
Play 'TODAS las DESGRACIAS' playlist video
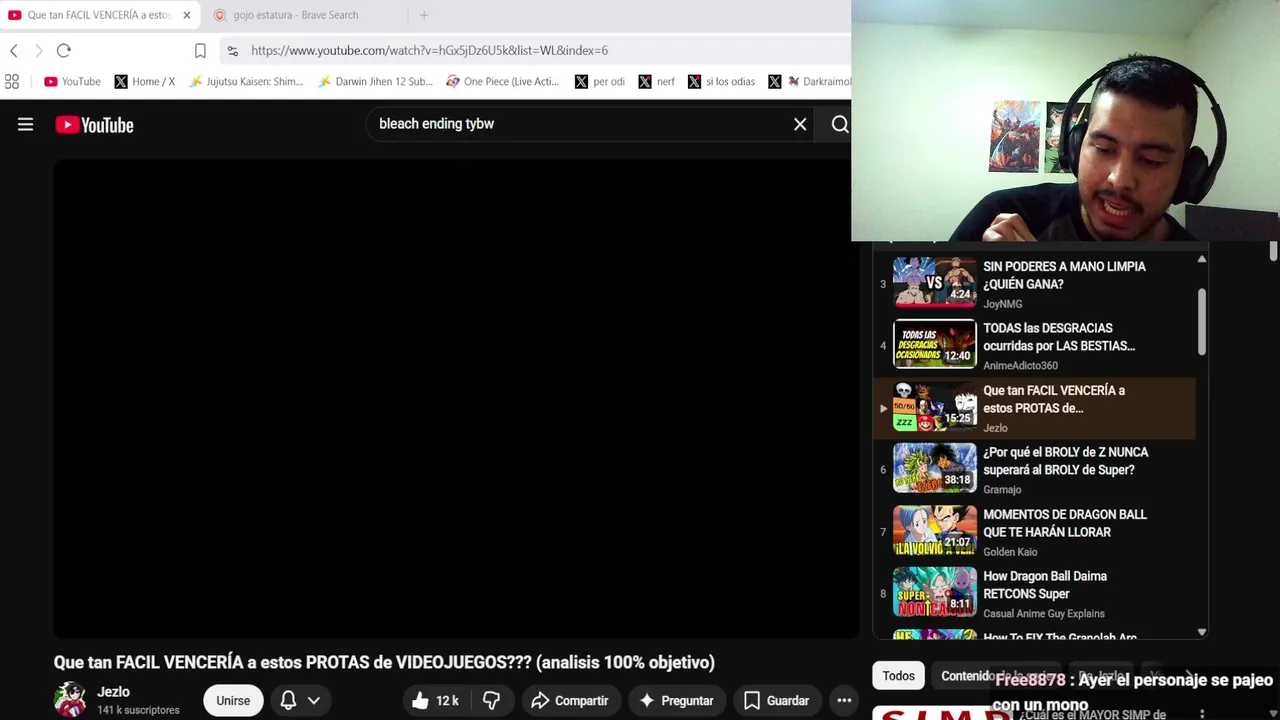(1035, 345)
